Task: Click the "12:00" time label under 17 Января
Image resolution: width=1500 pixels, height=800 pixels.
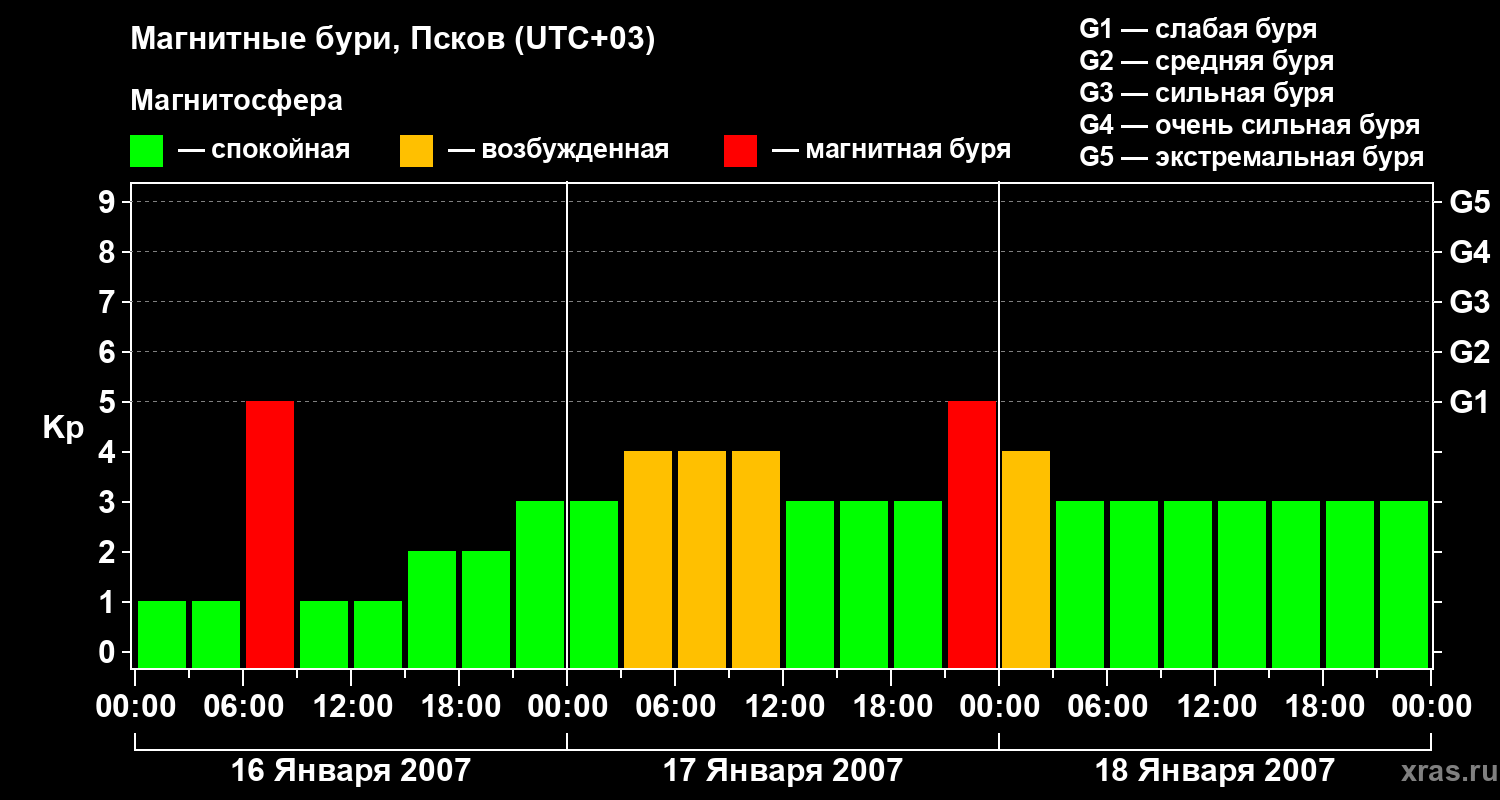Action: click(x=783, y=707)
